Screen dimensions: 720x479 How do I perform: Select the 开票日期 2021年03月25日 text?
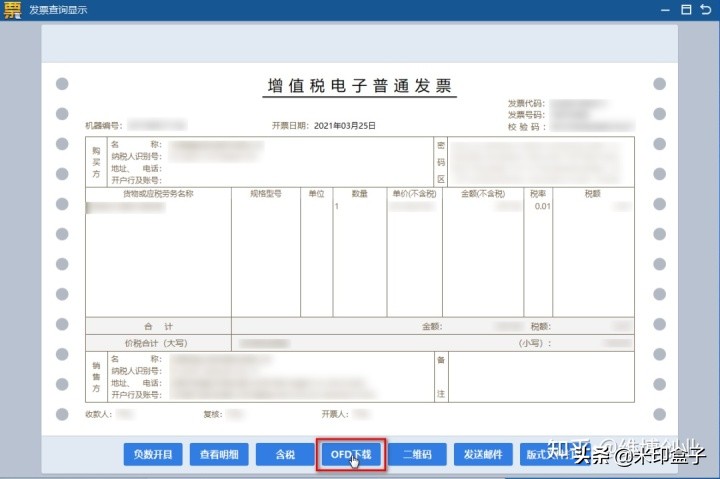coord(324,125)
